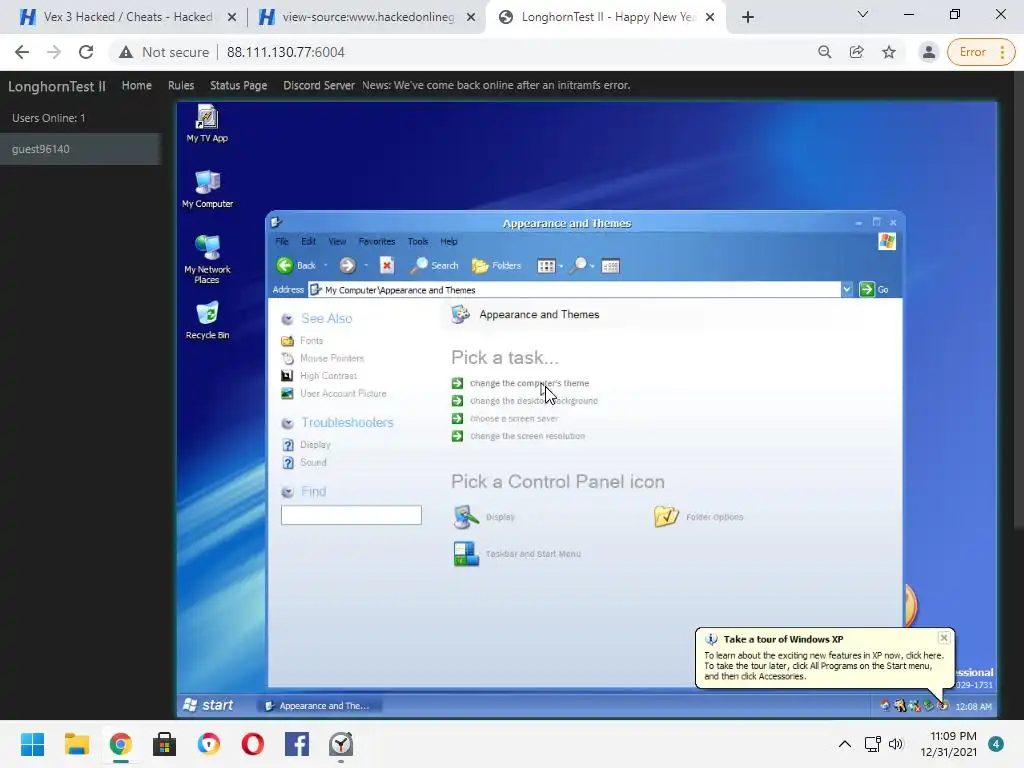The image size is (1024, 768).
Task: Click the share page icon
Action: (x=856, y=52)
